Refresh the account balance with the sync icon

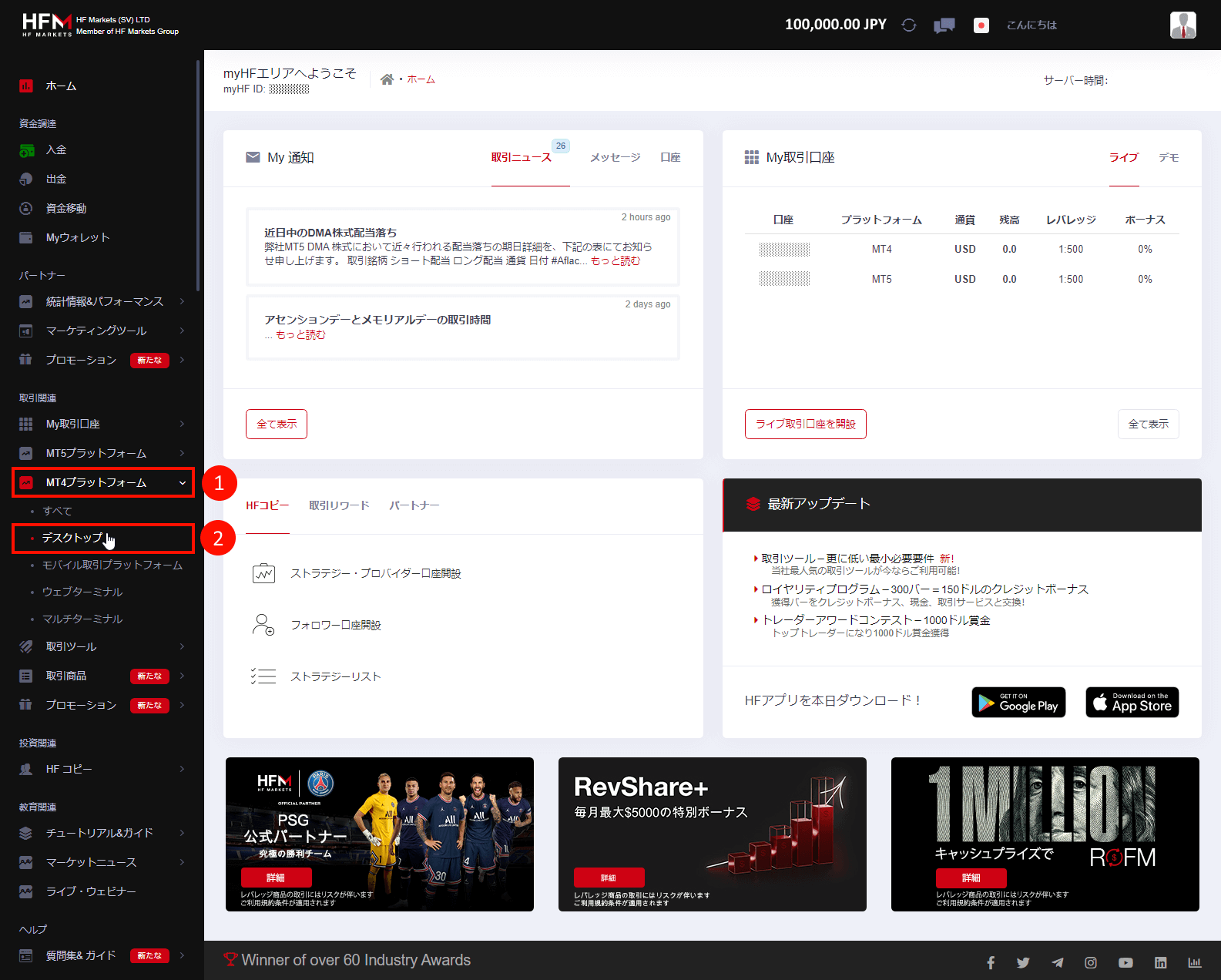[x=909, y=25]
